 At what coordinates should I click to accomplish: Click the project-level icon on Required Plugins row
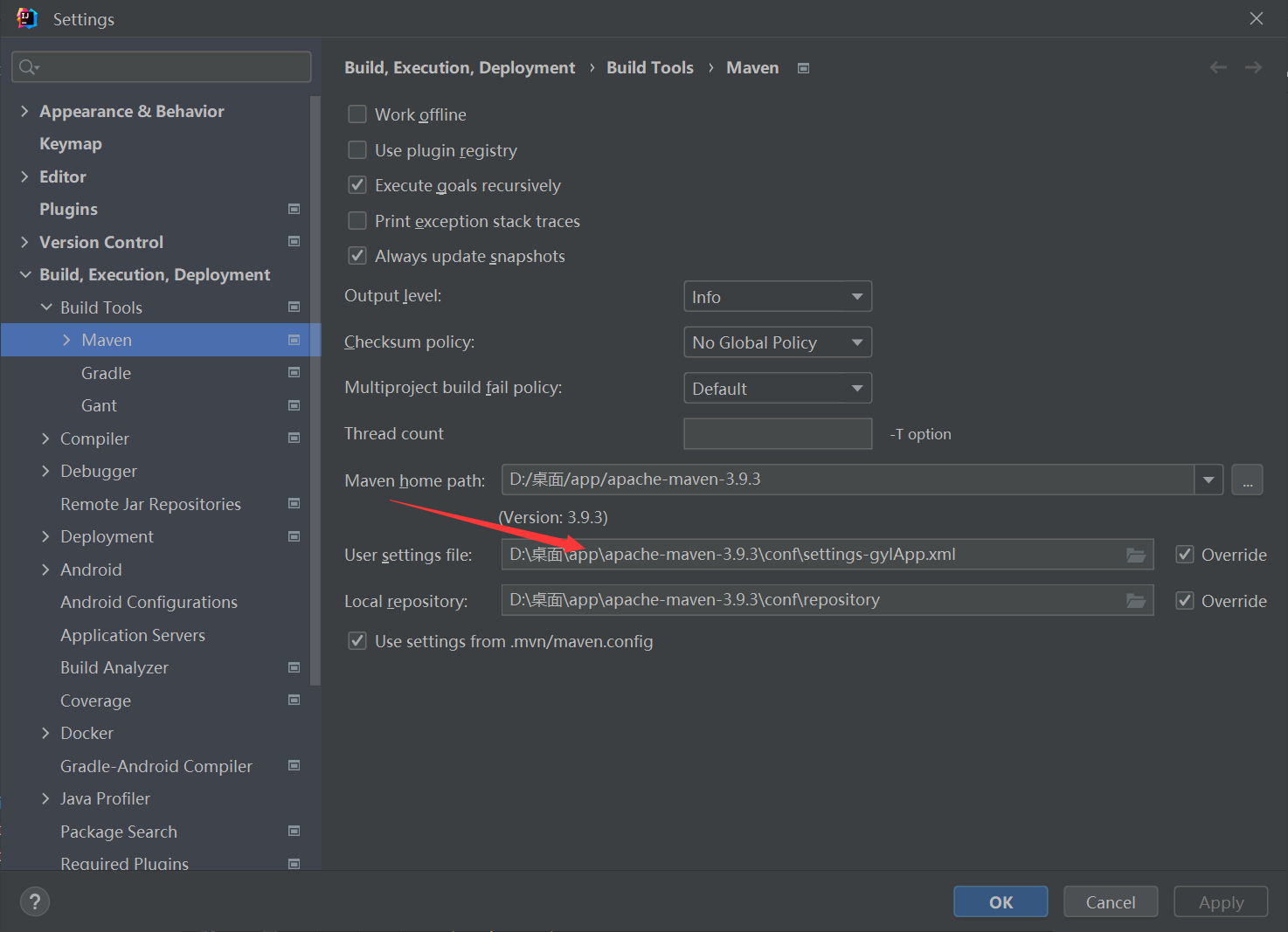294,863
